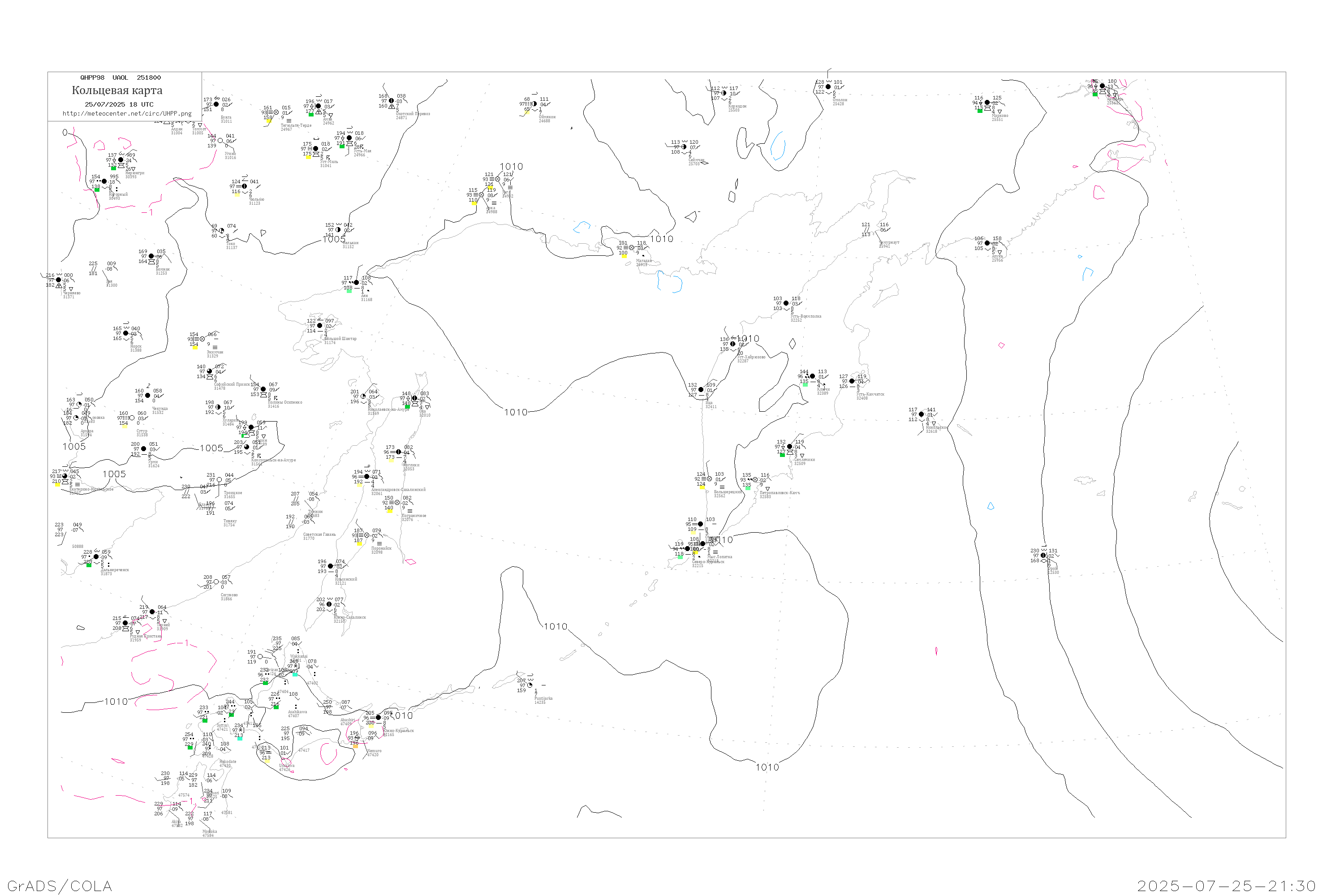Click the Угино empty circle station symbol
Screen dimensions: 1344x896
point(220,141)
